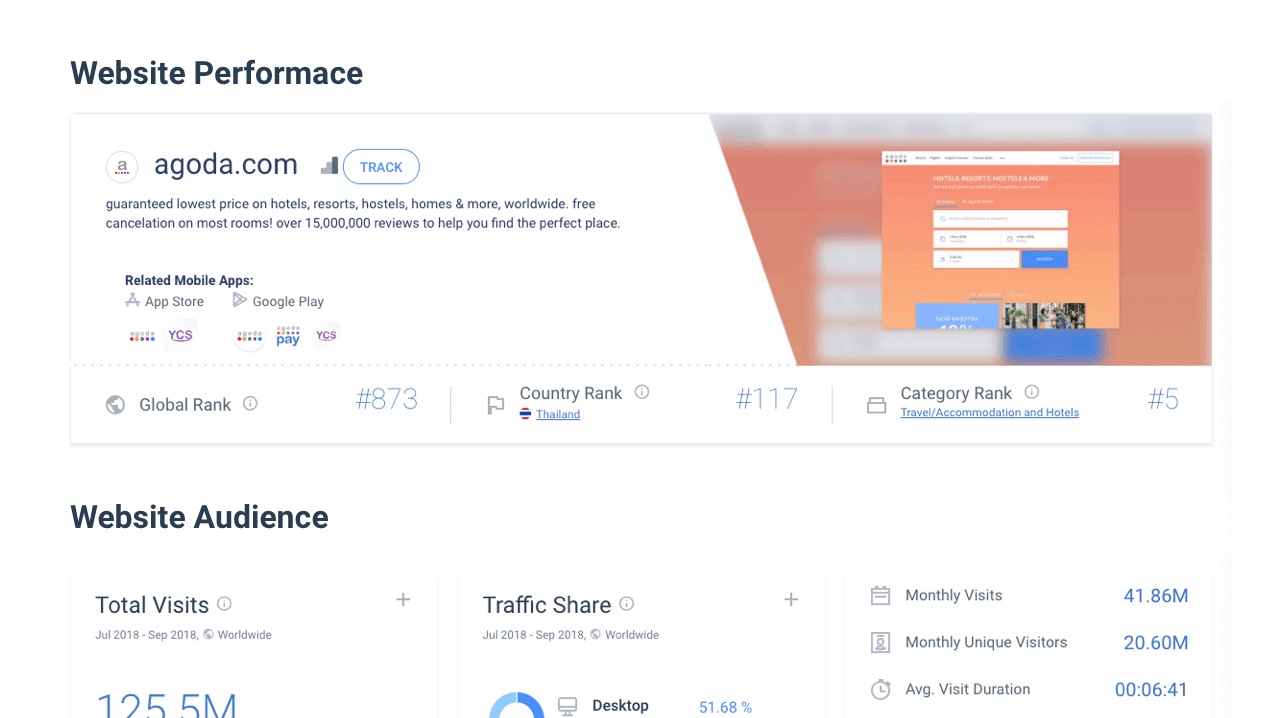This screenshot has height=718, width=1280.
Task: Open the agoda website screenshot preview
Action: pyautogui.click(x=1000, y=240)
